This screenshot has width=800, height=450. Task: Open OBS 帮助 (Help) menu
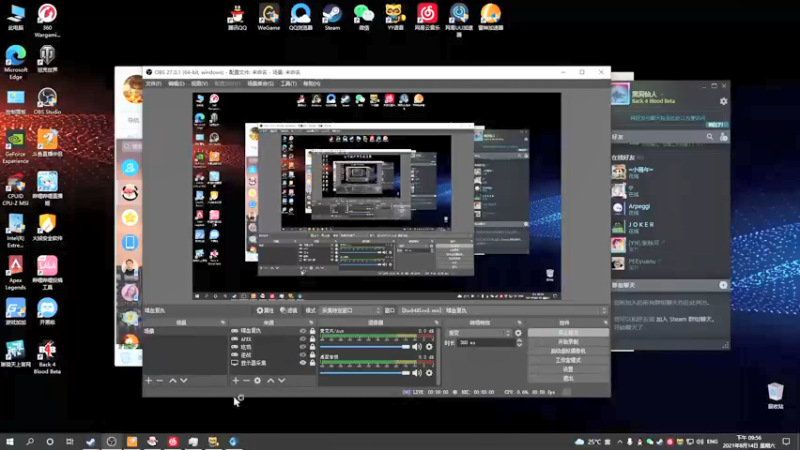click(311, 84)
